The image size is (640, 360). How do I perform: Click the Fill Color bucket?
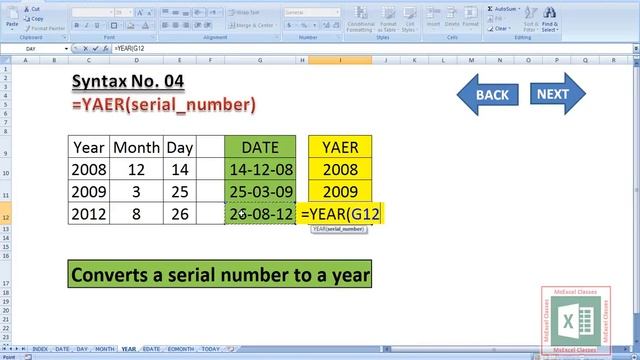tap(131, 26)
